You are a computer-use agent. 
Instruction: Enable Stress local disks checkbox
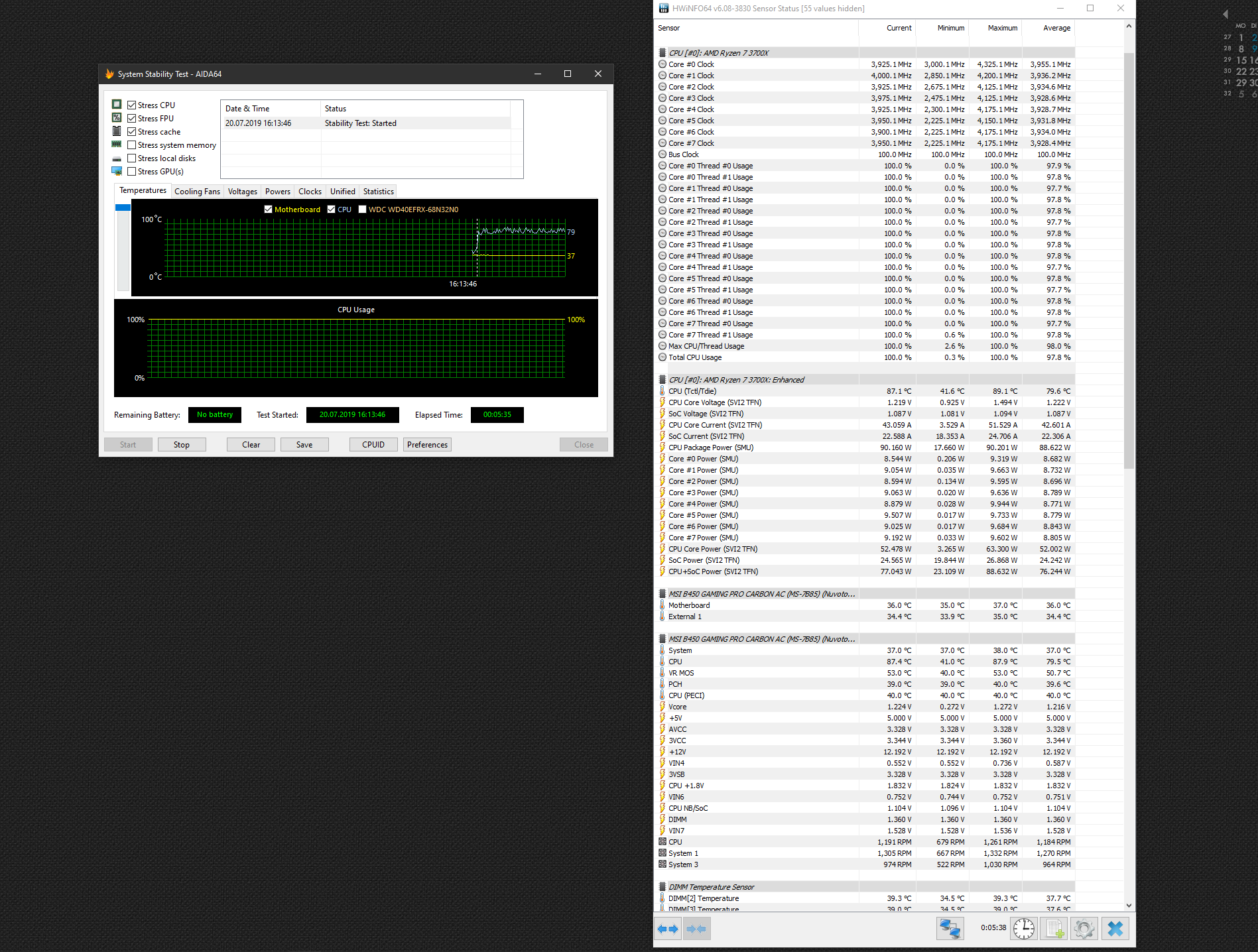[x=132, y=158]
